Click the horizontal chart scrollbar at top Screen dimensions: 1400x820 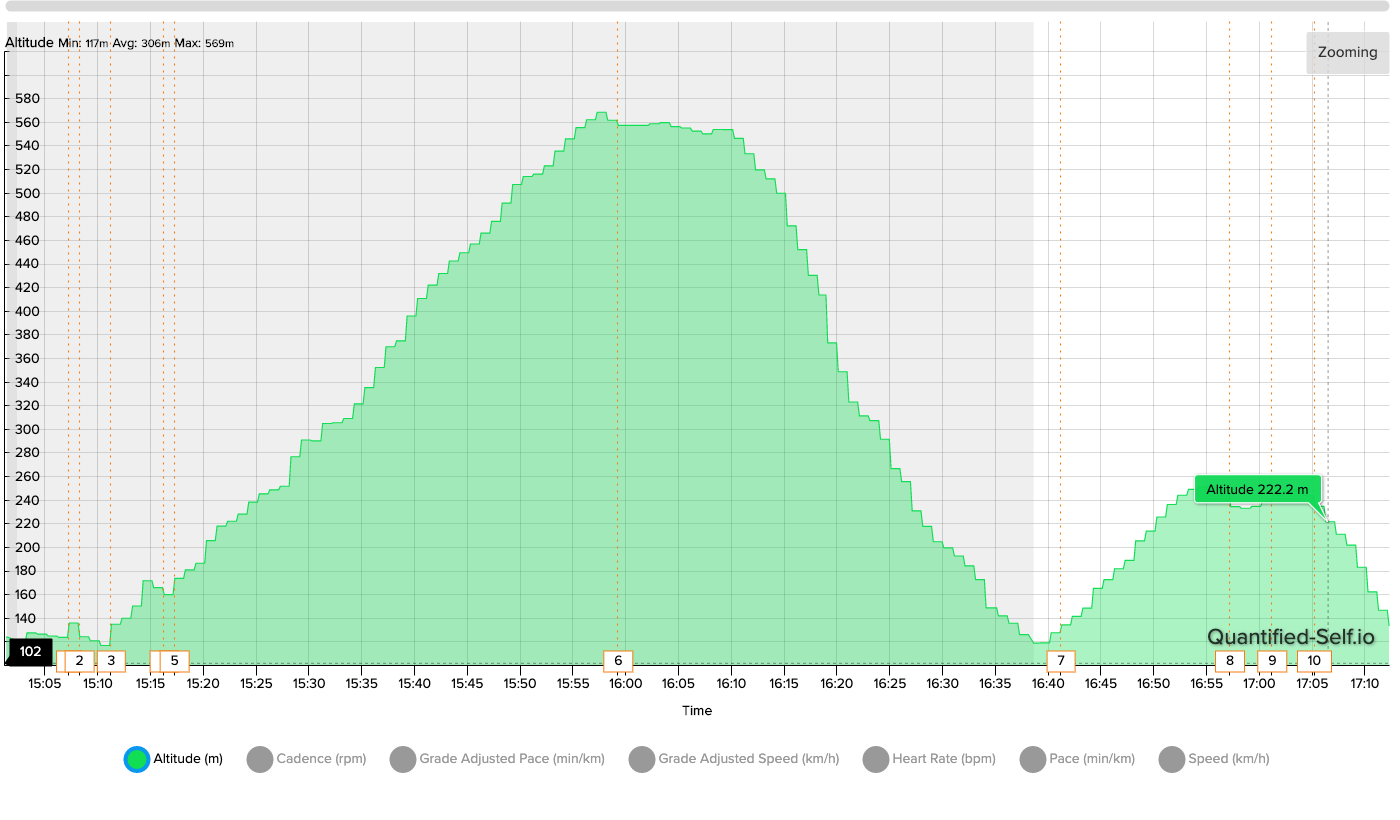click(697, 6)
